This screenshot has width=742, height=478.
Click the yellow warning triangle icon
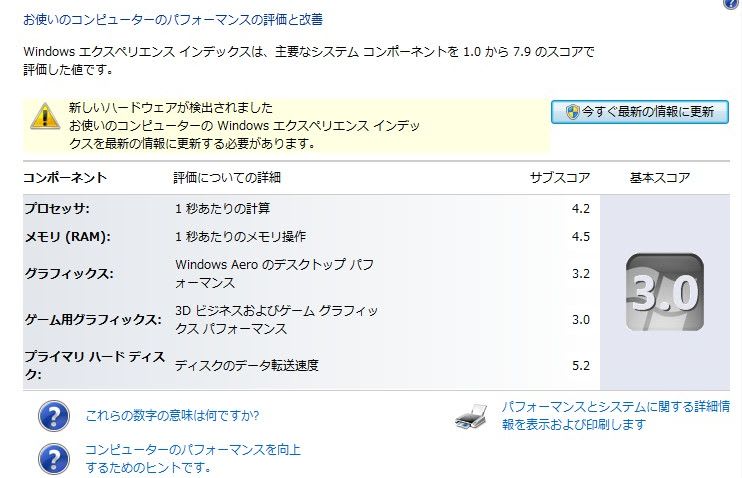coord(45,116)
